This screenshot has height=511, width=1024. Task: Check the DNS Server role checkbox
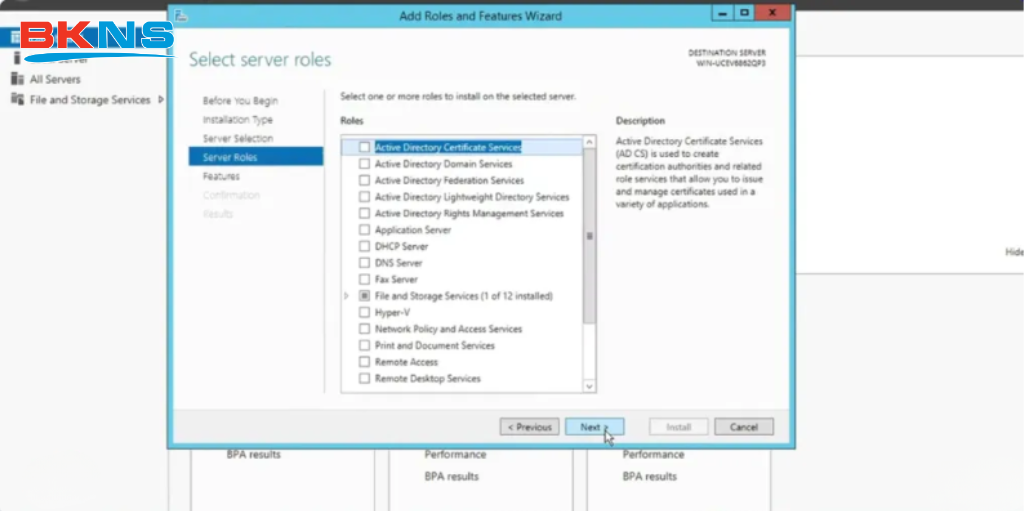364,263
